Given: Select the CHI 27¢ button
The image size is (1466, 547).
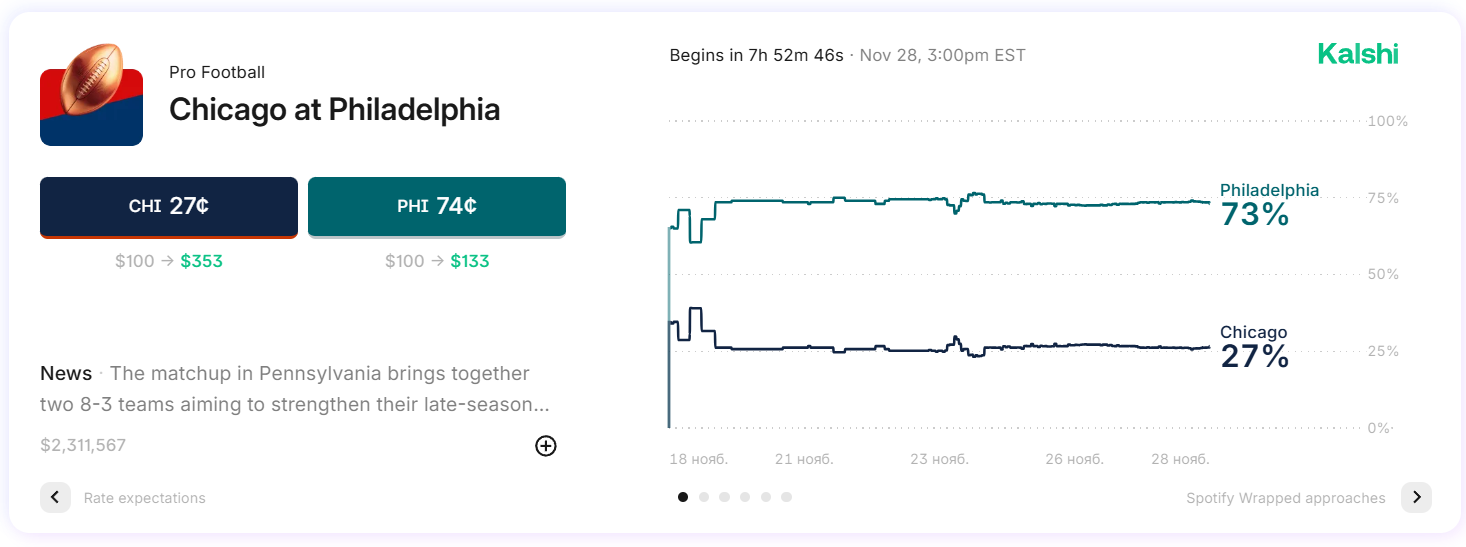Looking at the screenshot, I should [x=169, y=207].
